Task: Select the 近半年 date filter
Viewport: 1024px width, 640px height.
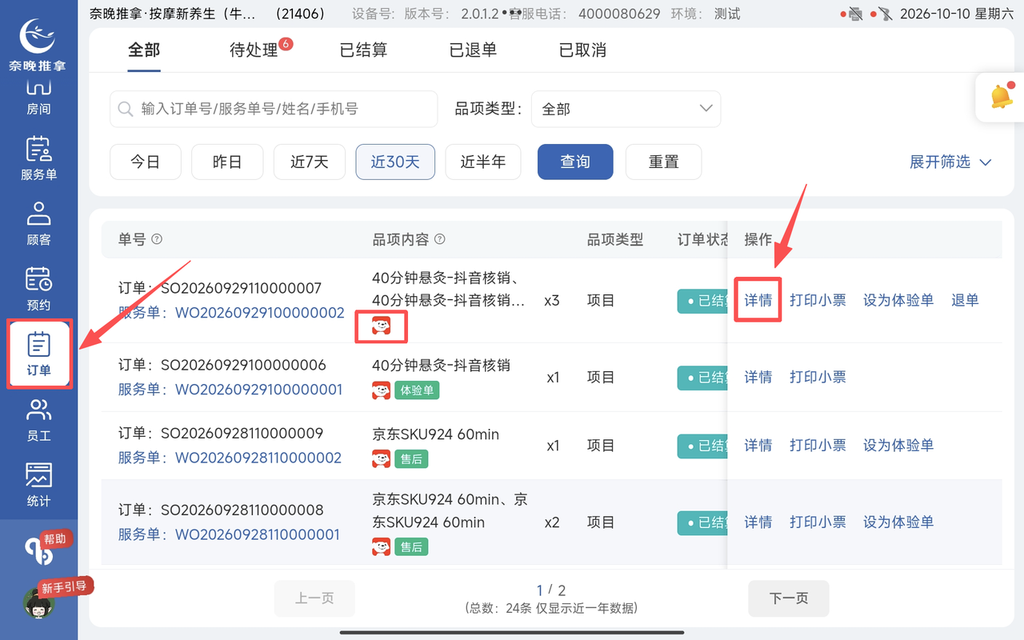Action: coord(483,161)
